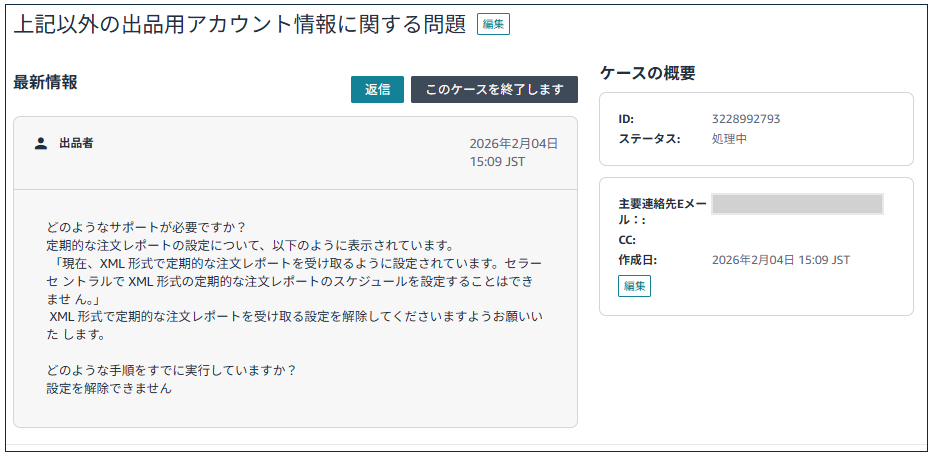
Task: Click the 設定を解除できません text
Action: [109, 389]
